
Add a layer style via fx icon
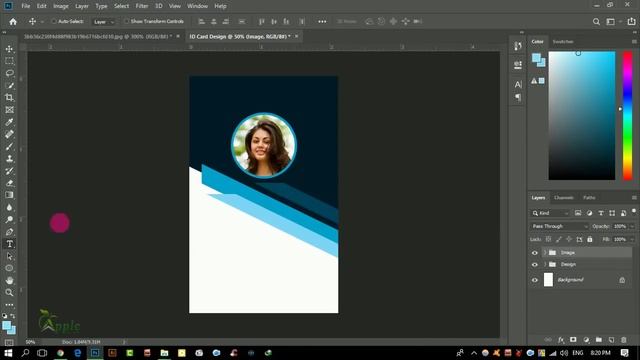(561, 340)
